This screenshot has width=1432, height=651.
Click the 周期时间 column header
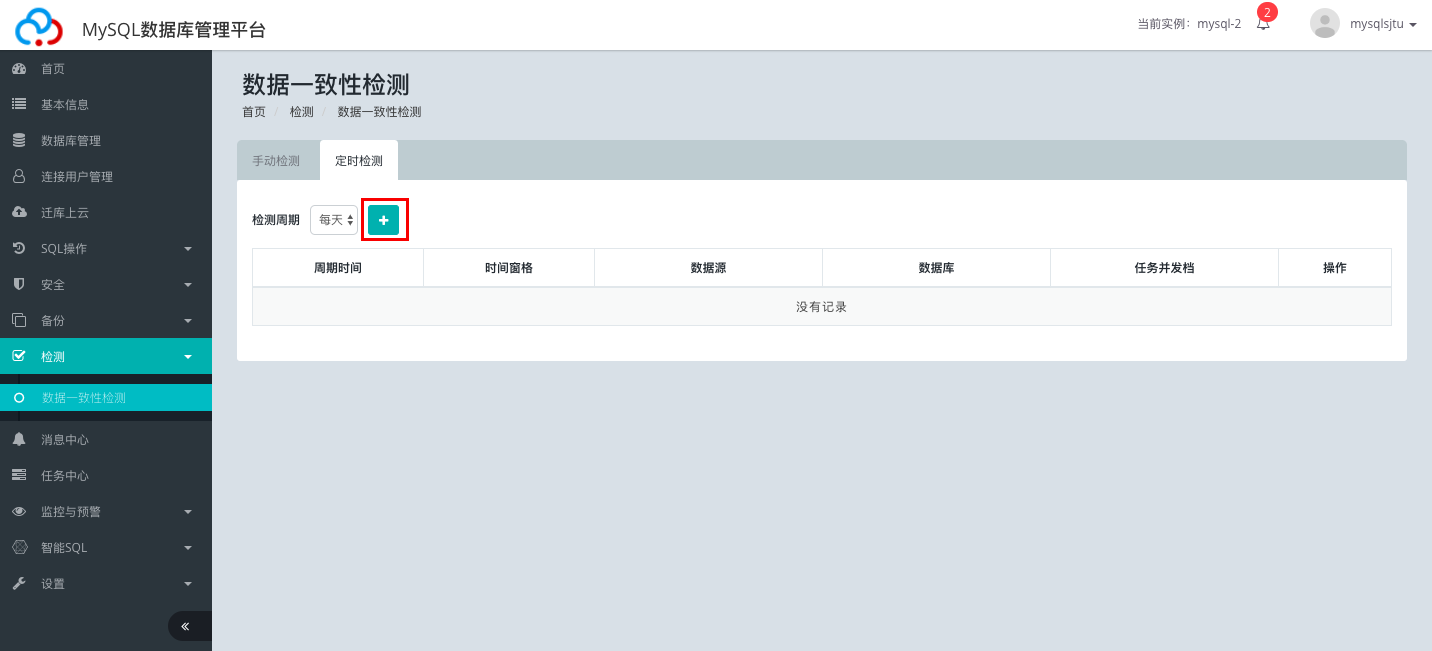(338, 268)
